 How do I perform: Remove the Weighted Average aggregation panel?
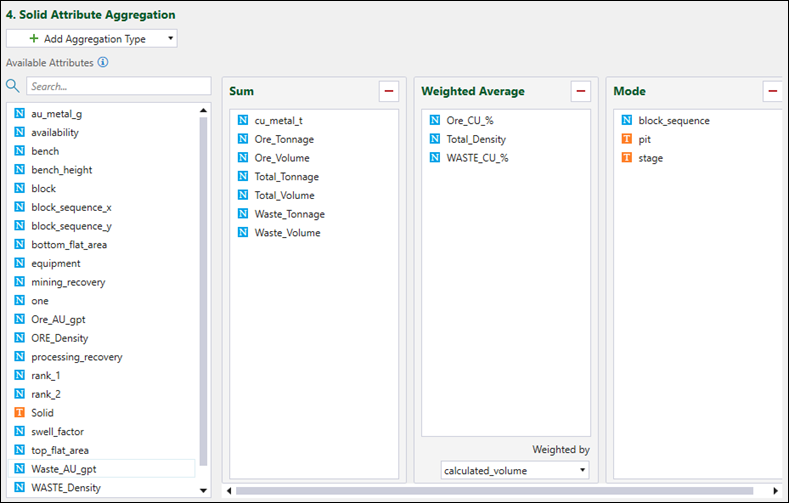581,92
